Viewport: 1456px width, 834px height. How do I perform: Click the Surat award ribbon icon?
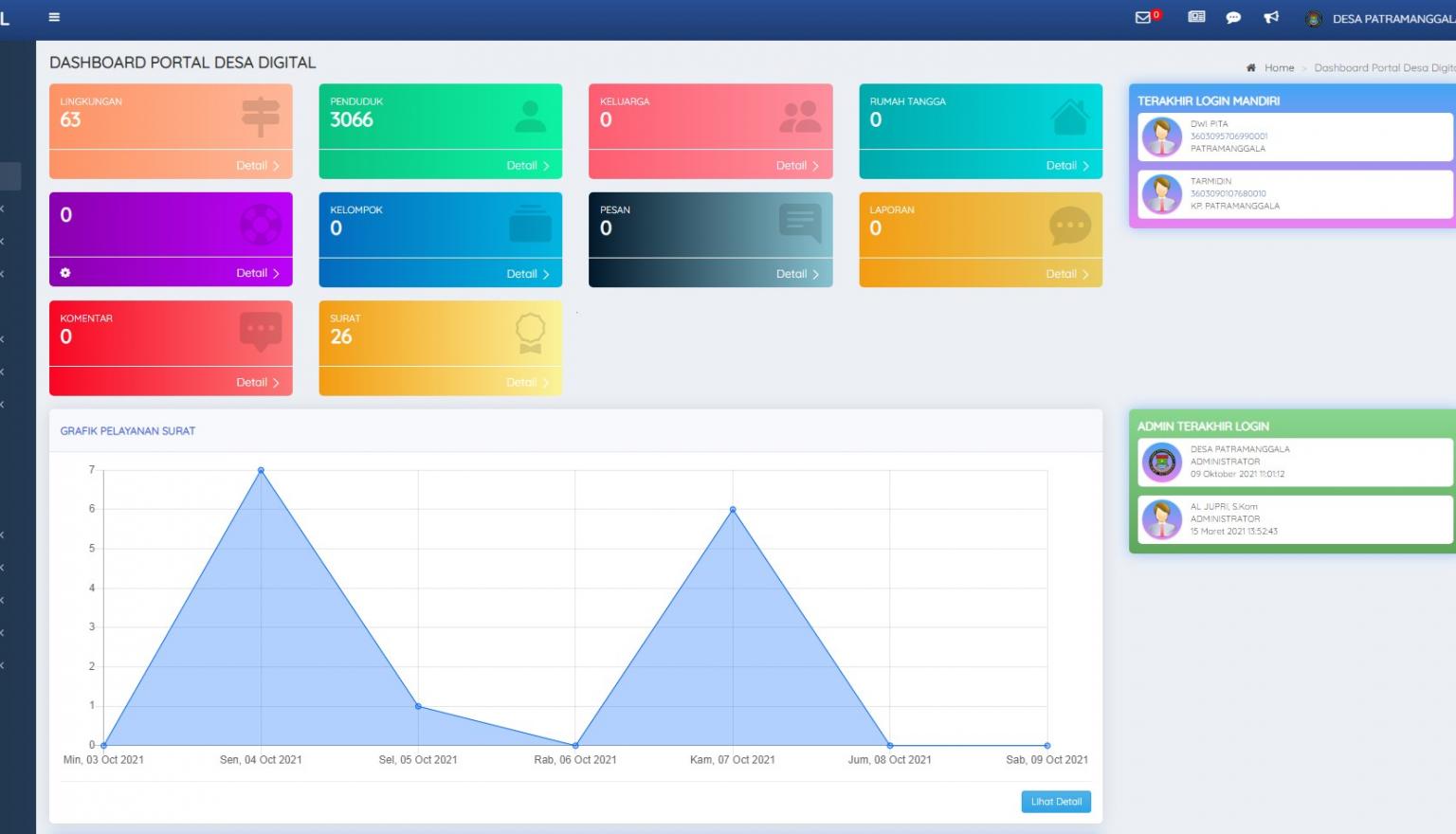(x=530, y=334)
